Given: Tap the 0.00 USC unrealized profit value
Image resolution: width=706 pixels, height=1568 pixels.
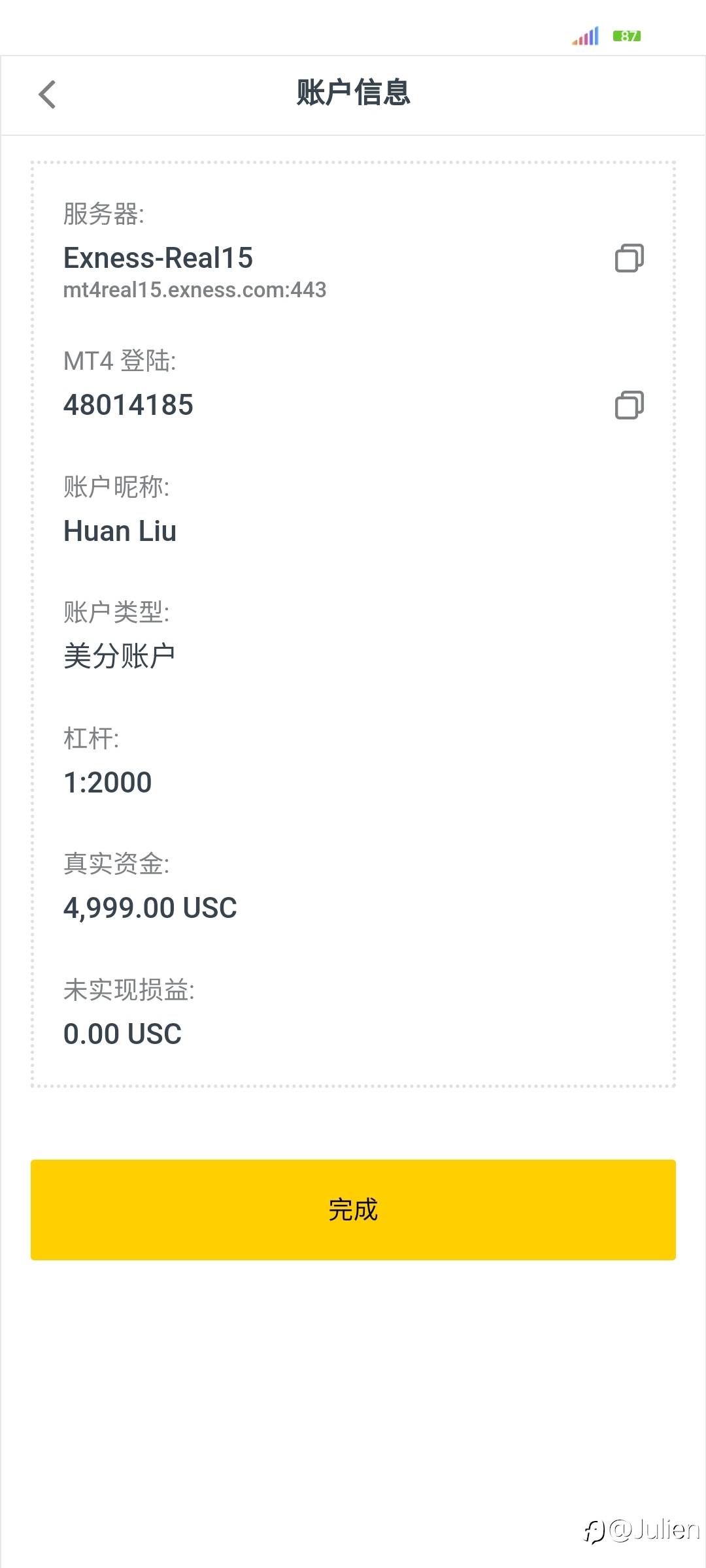Looking at the screenshot, I should [123, 1034].
